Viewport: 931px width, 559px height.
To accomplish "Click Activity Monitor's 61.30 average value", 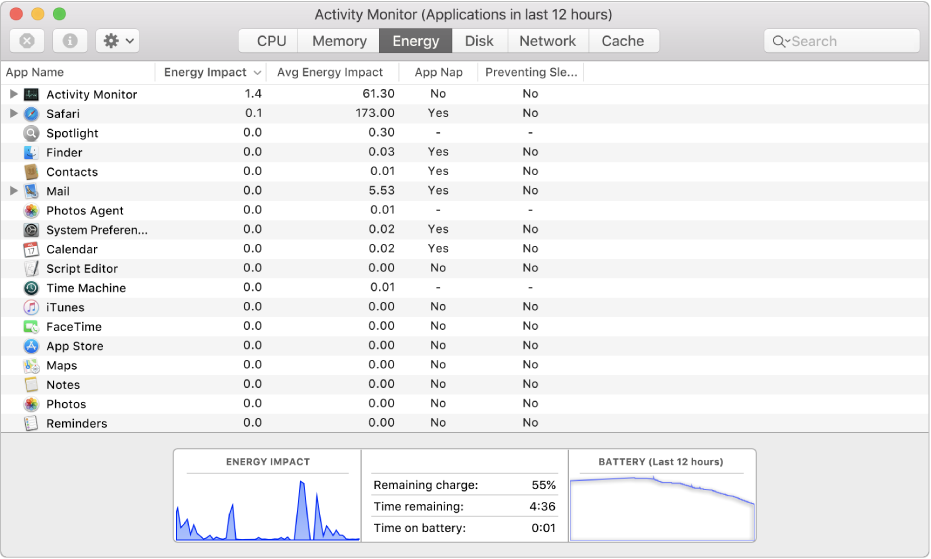I will coord(378,94).
